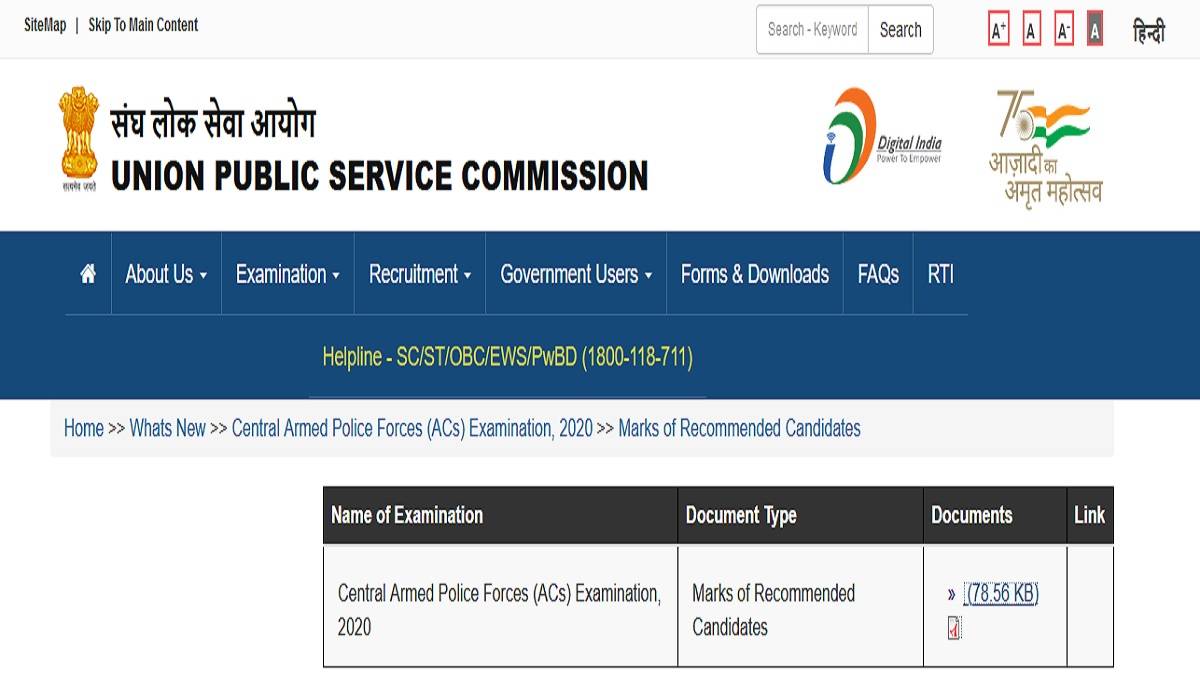Screen dimensions: 1200x675
Task: Click inside the Search Keyword input field
Action: 812,29
